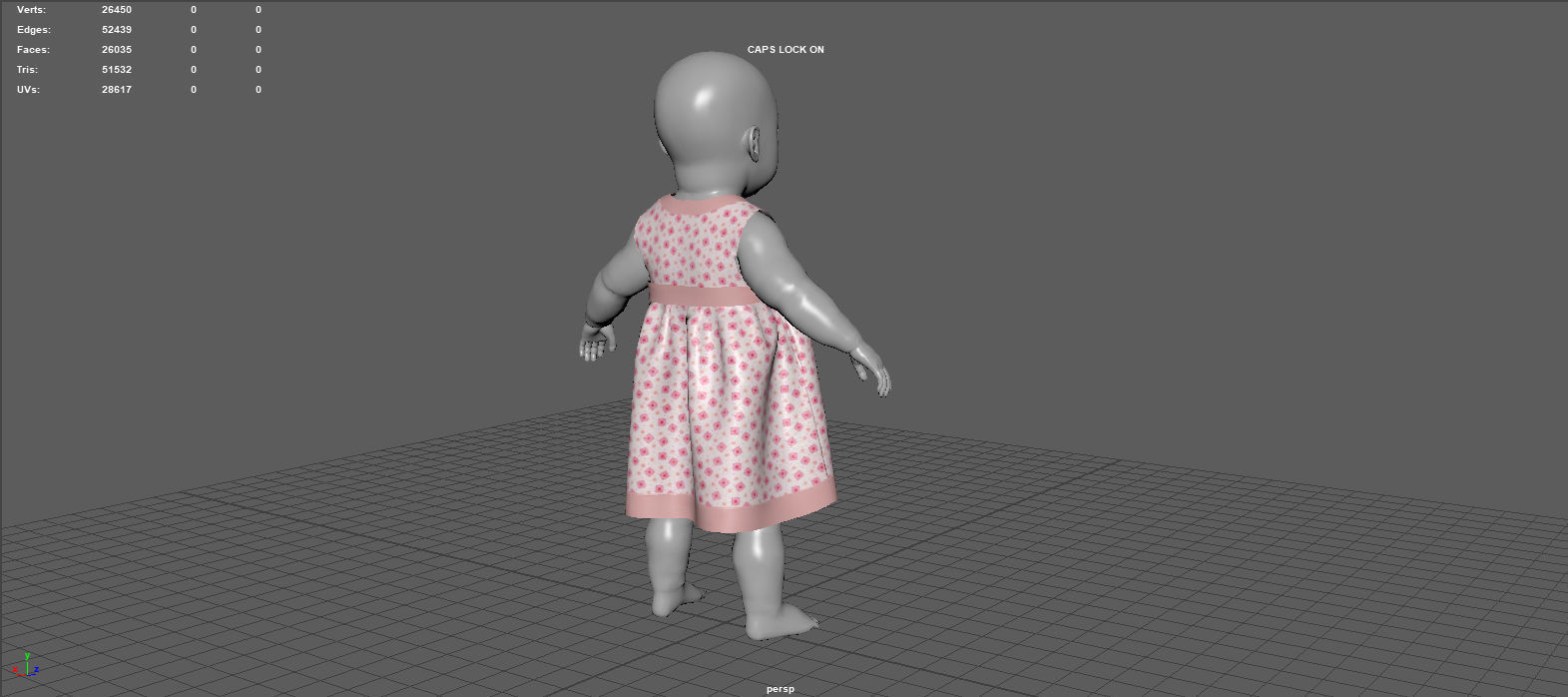Click the vertex count value 26450
Image resolution: width=1568 pixels, height=697 pixels.
[x=117, y=10]
